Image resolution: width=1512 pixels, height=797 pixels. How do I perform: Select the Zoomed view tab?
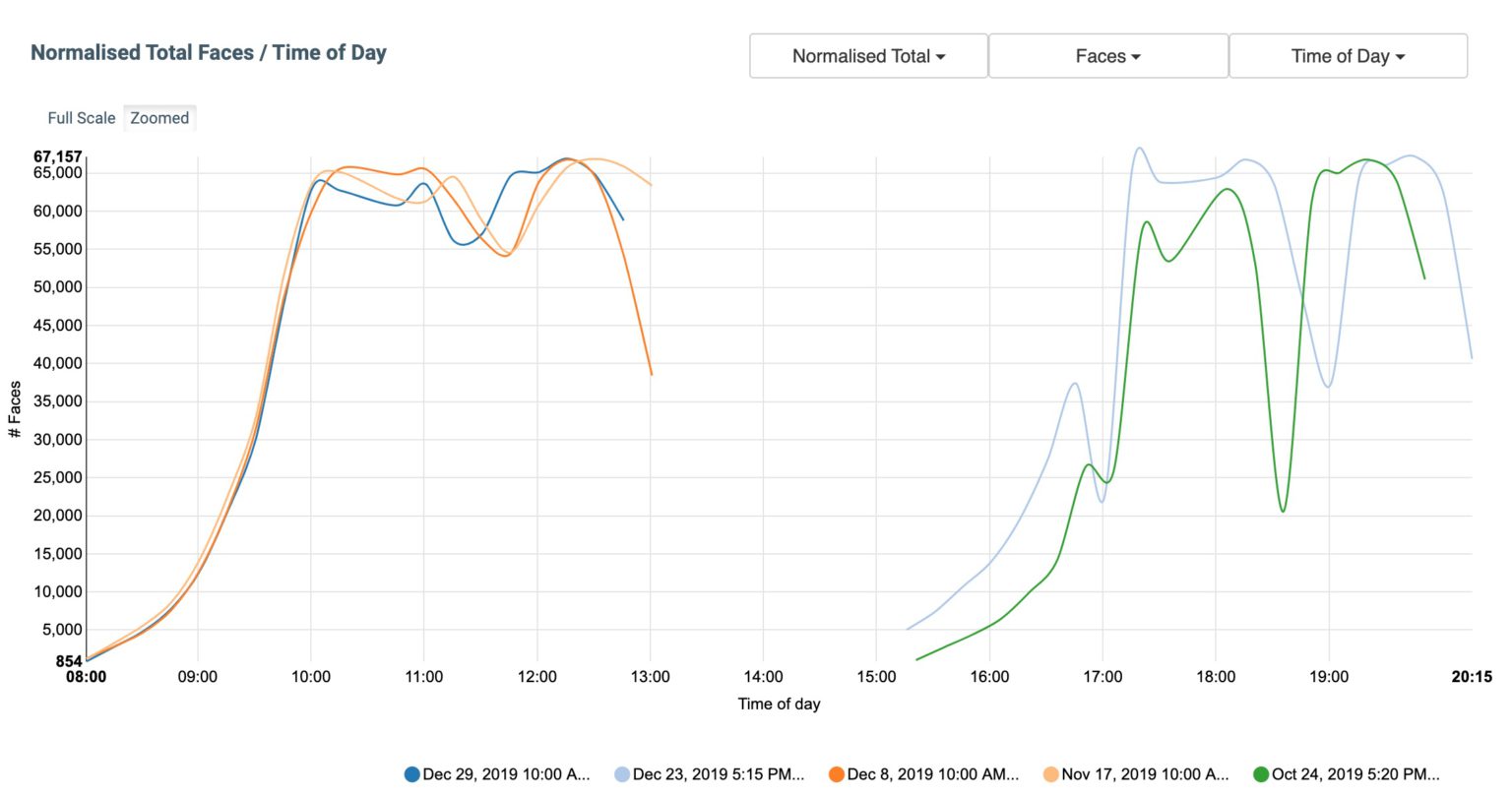tap(159, 118)
